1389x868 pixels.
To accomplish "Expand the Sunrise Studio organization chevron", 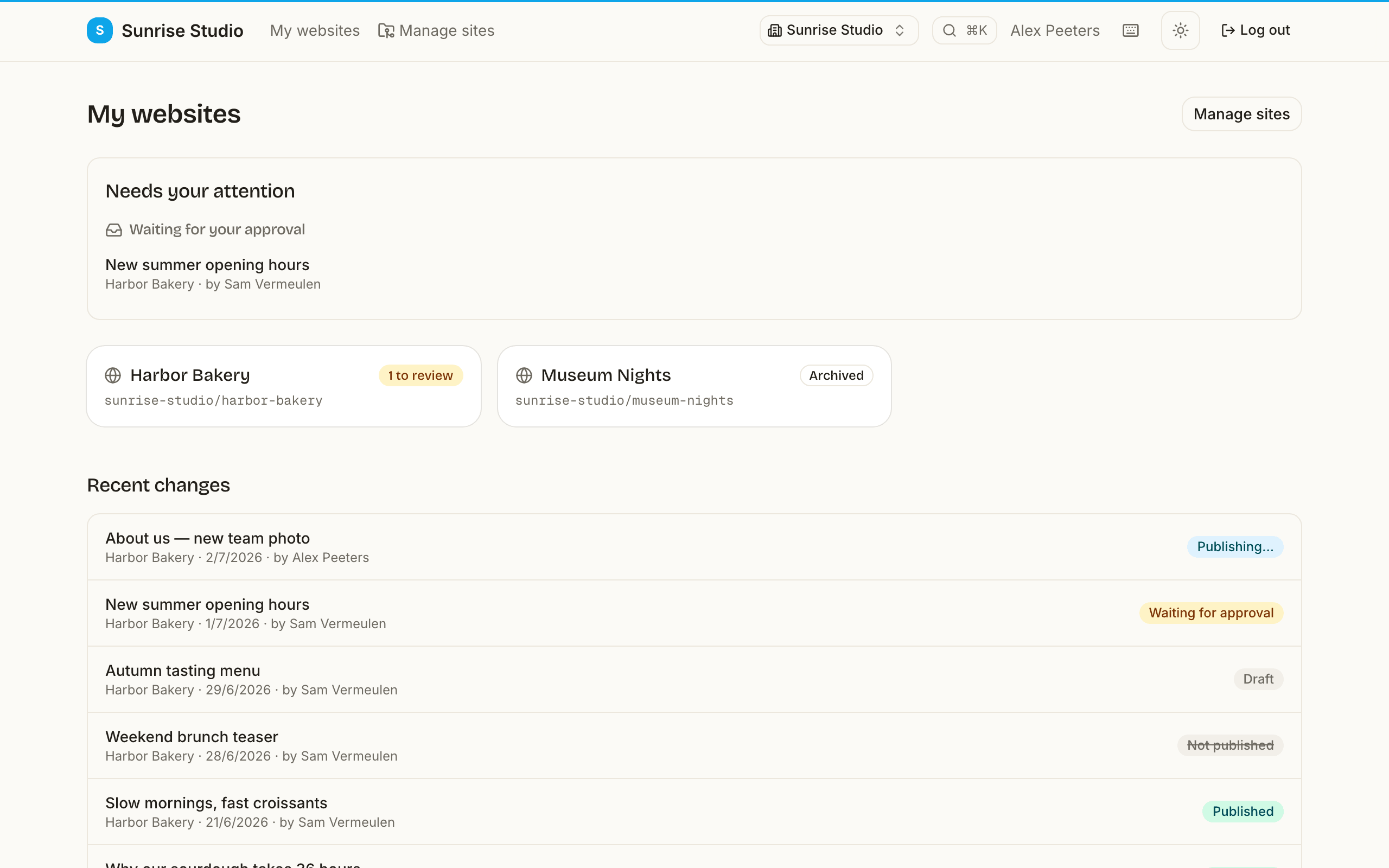I will click(900, 30).
